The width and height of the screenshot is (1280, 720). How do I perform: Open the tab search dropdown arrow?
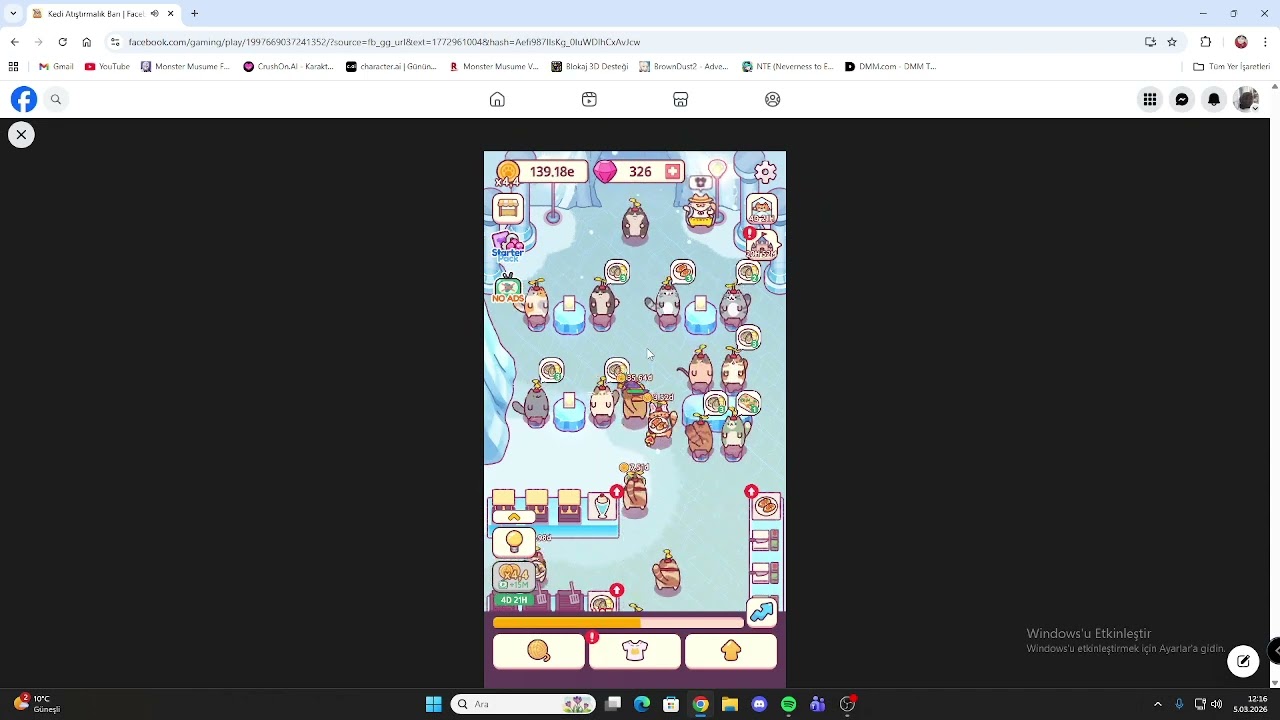[x=13, y=14]
